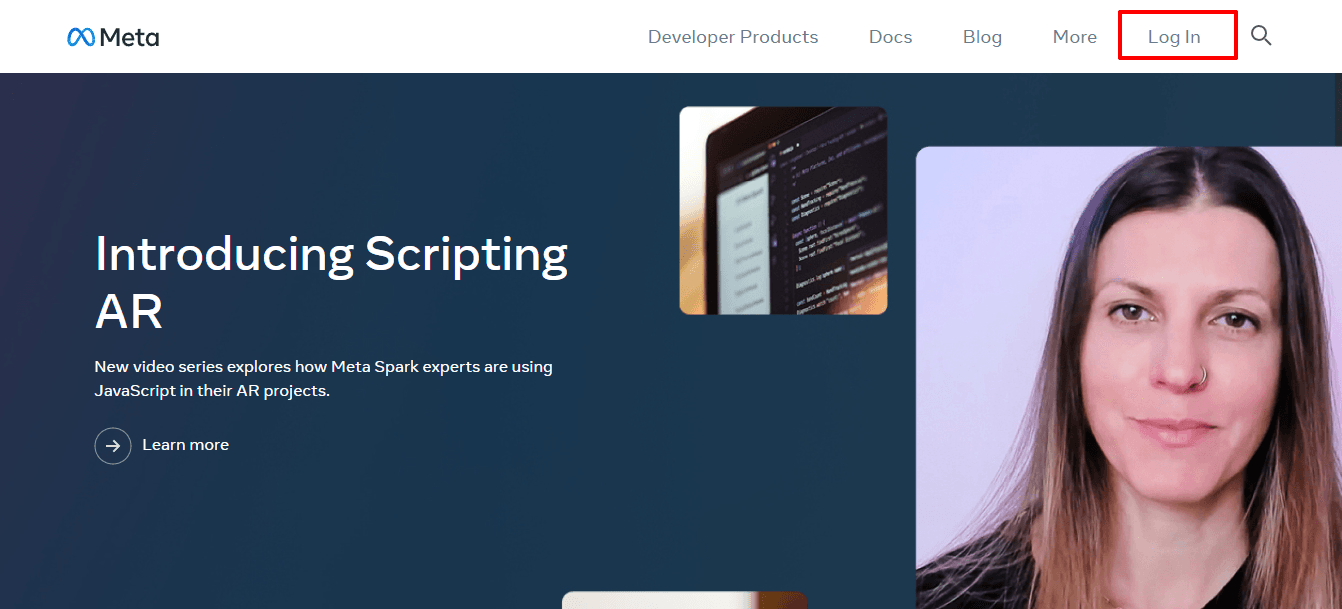1342x609 pixels.
Task: Select the JavaScript description paragraph text
Action: [322, 378]
